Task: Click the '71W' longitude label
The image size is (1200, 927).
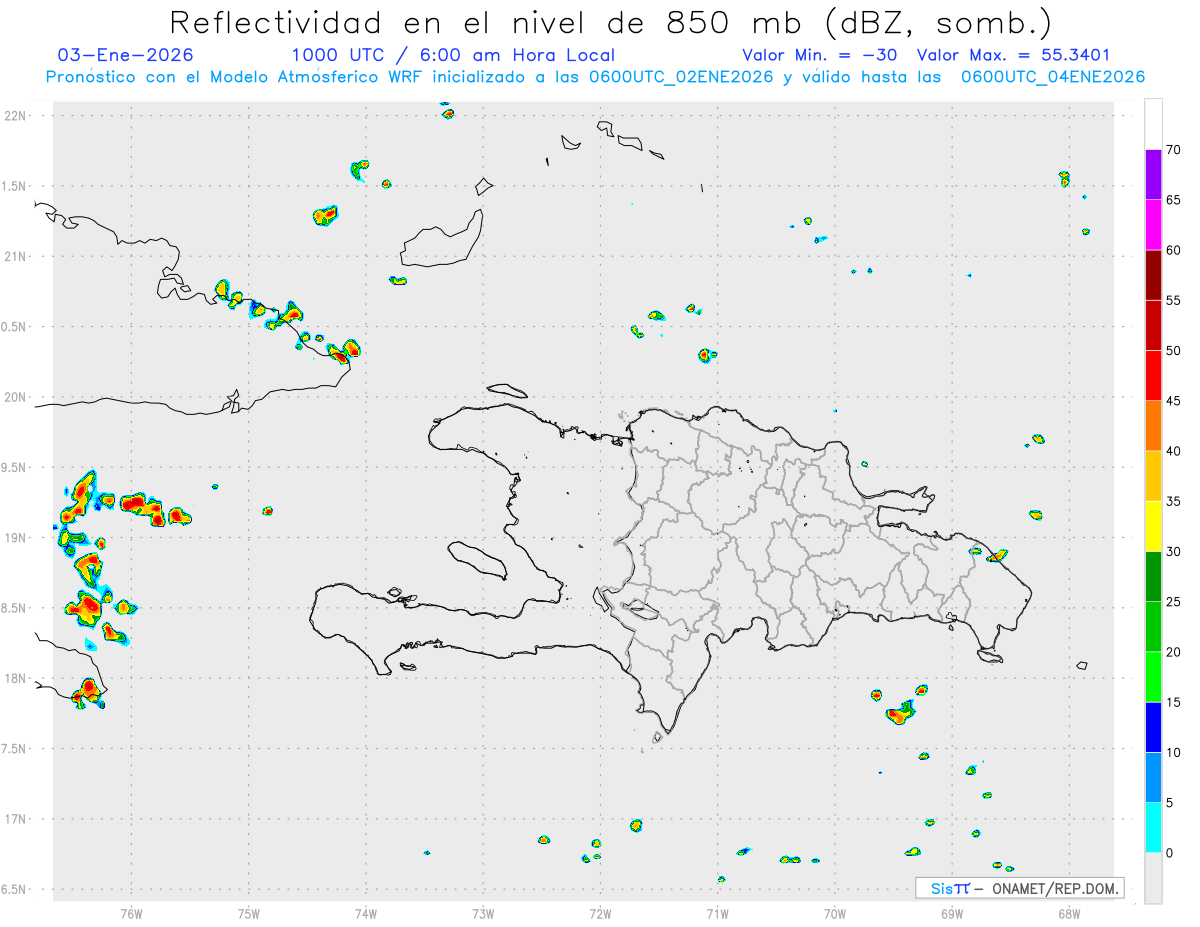Action: 717,913
